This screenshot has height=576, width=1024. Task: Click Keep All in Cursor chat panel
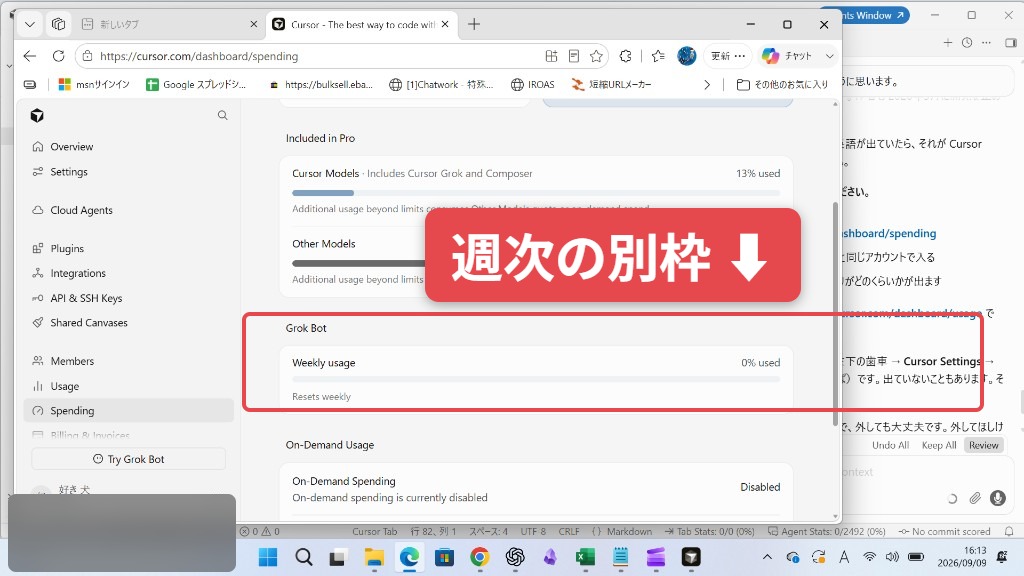938,445
